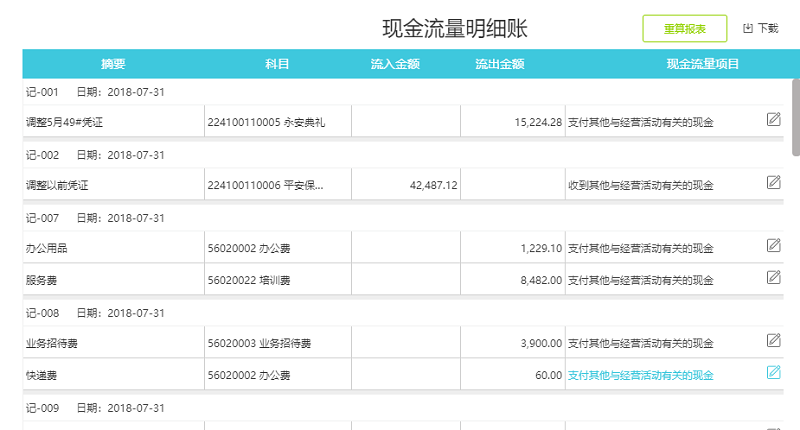
Task: Select the 流入金额 column header
Action: pyautogui.click(x=395, y=64)
